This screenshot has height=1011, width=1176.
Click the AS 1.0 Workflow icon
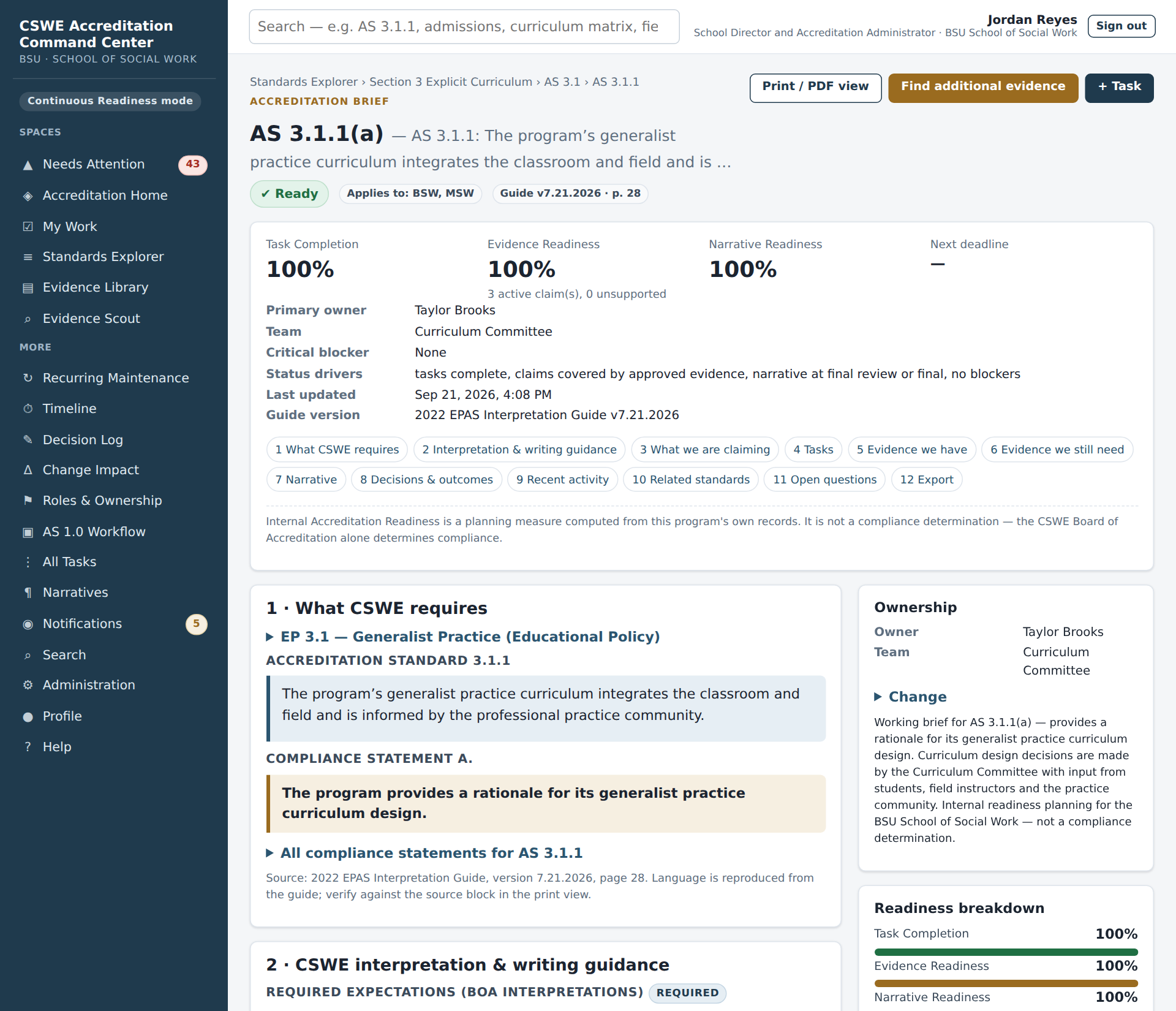(x=28, y=532)
